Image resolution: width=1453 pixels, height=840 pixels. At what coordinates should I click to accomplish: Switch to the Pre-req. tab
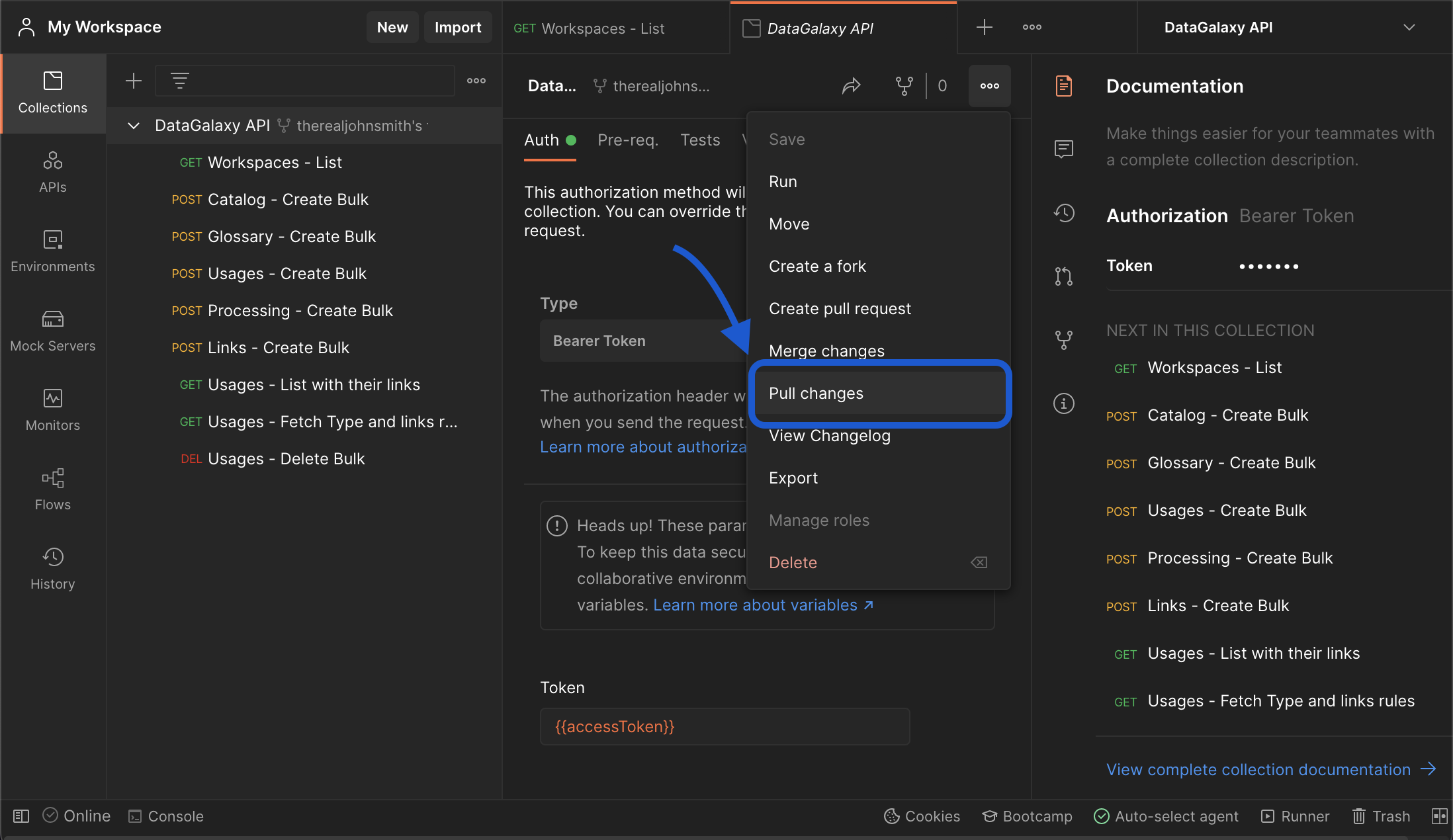[627, 140]
